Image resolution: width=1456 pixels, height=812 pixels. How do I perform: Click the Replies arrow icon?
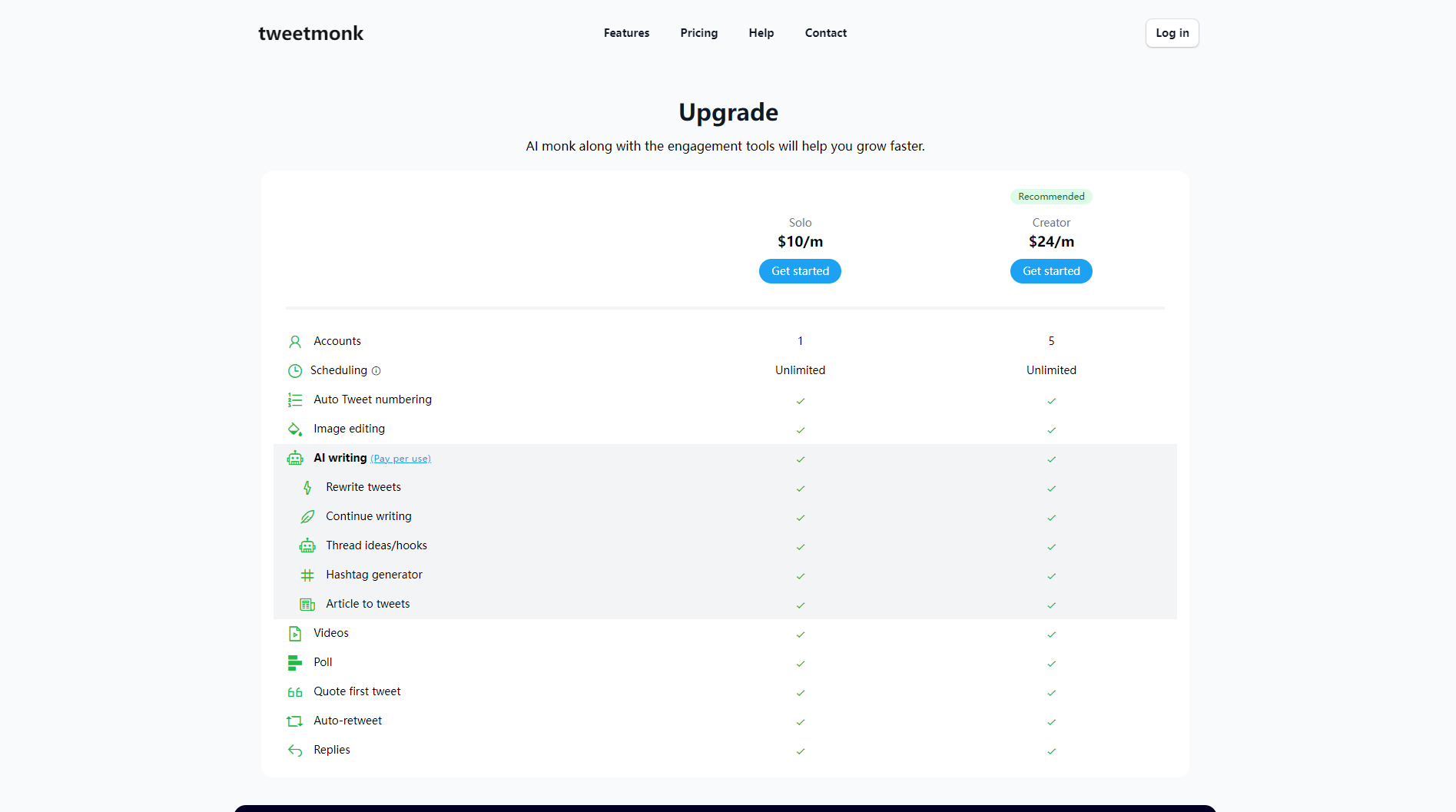pyautogui.click(x=295, y=751)
